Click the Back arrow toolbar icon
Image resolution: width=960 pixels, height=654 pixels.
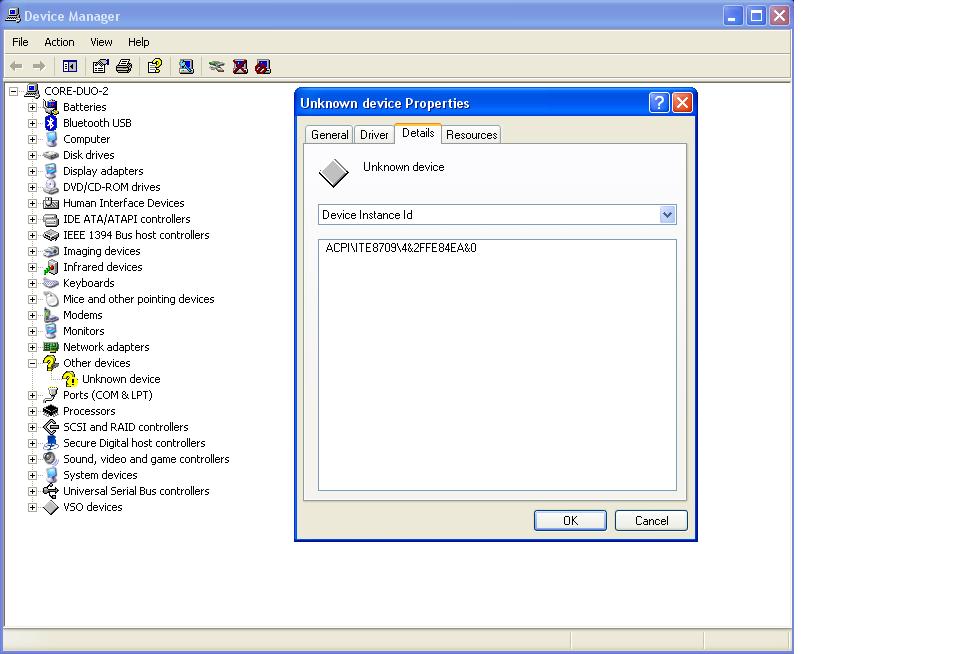pos(17,66)
